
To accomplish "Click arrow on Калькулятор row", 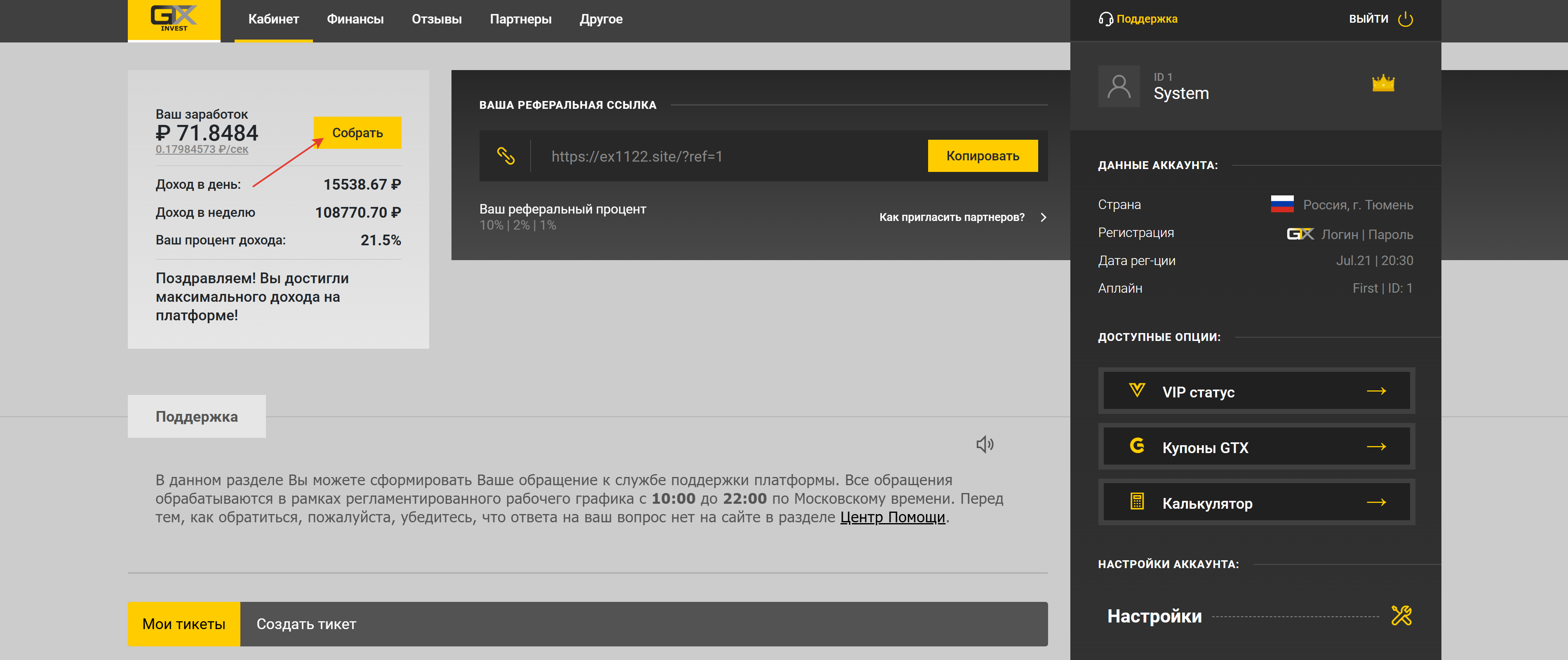I will [1376, 502].
